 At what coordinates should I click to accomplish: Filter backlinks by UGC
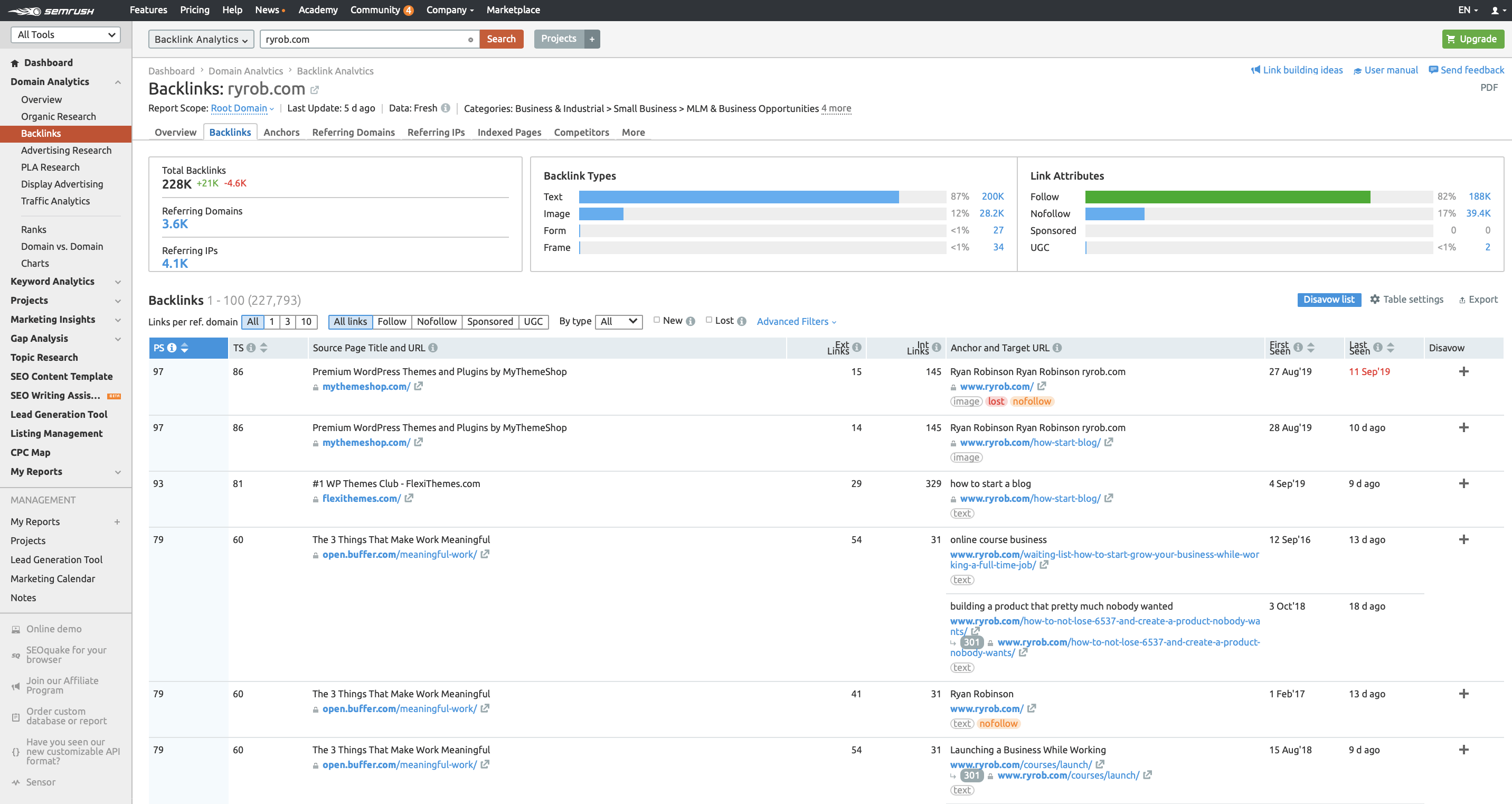[534, 322]
